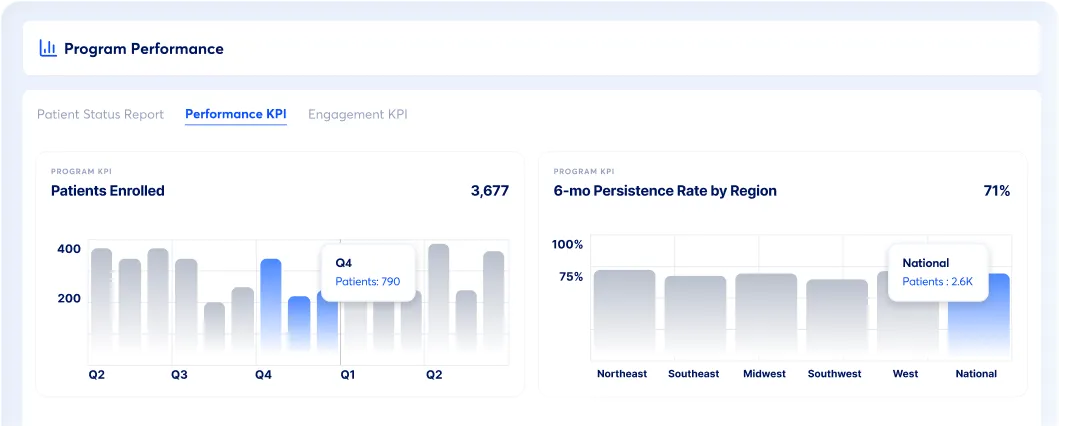Click the Q1 label on enrollment axis
This screenshot has width=1065, height=426.
[x=348, y=375]
